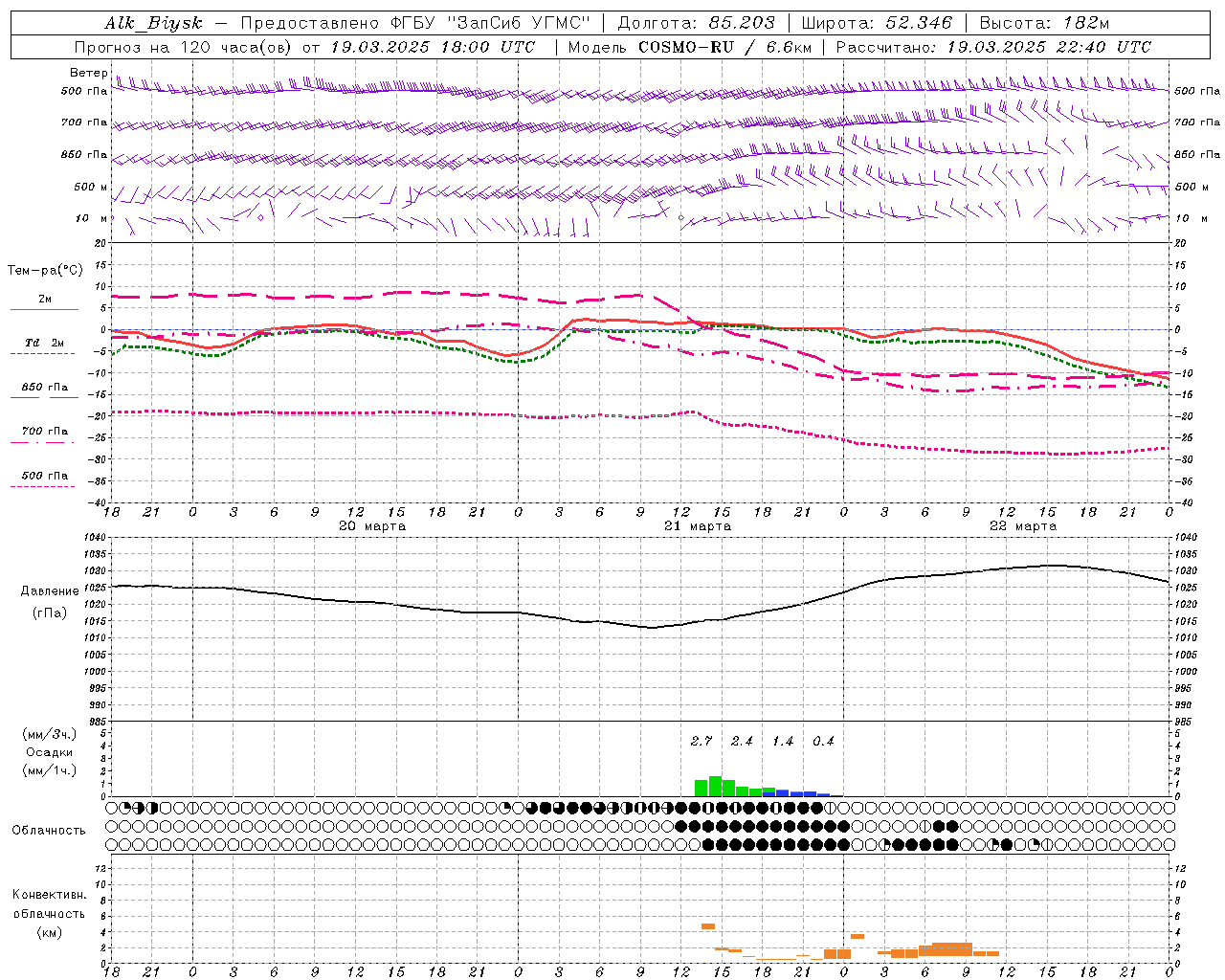Click the (гПа) pressure unit label

click(50, 613)
